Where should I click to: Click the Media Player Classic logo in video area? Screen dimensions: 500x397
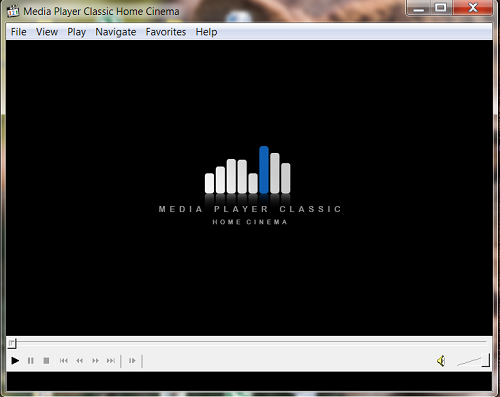[249, 186]
